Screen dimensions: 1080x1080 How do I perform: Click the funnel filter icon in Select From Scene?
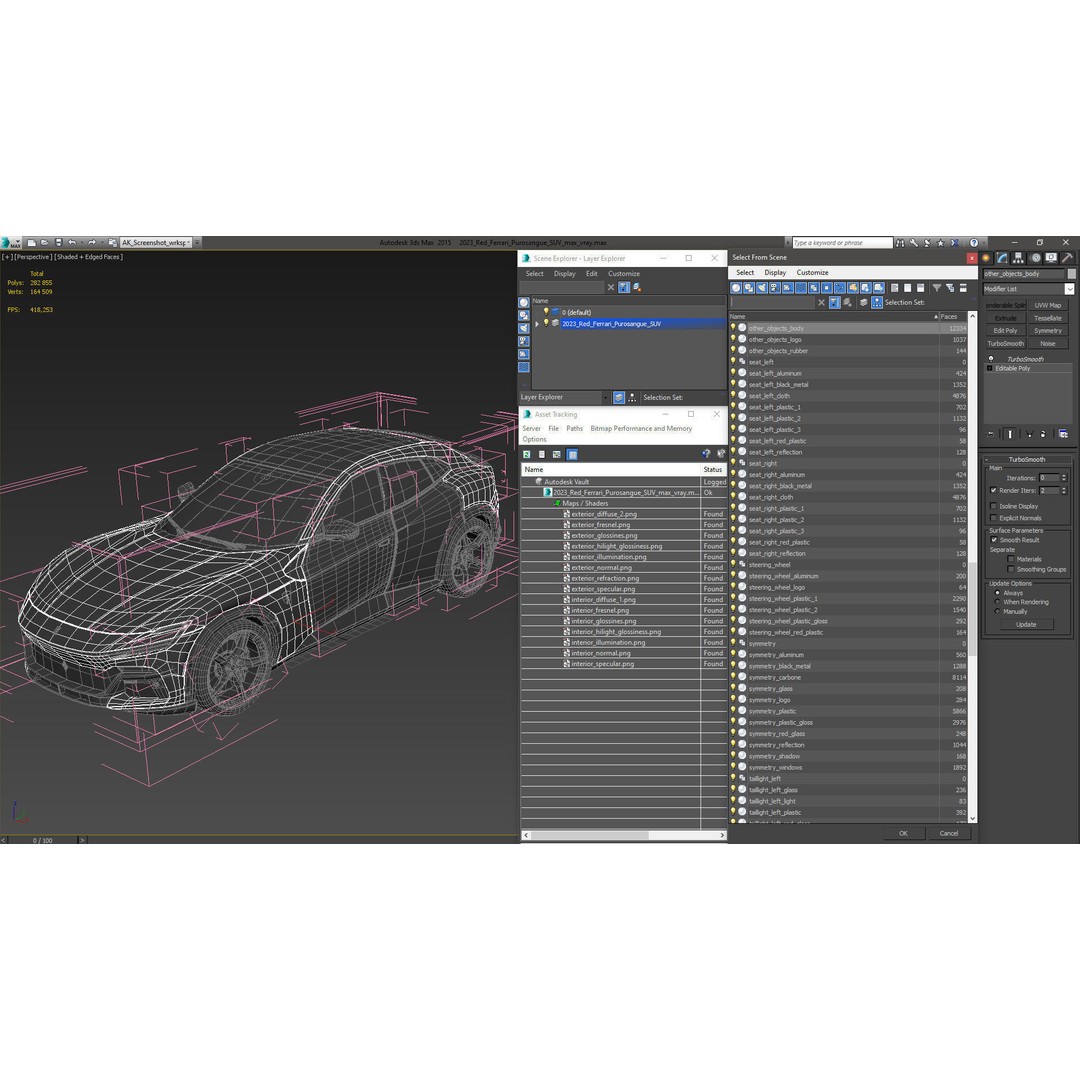[x=937, y=288]
